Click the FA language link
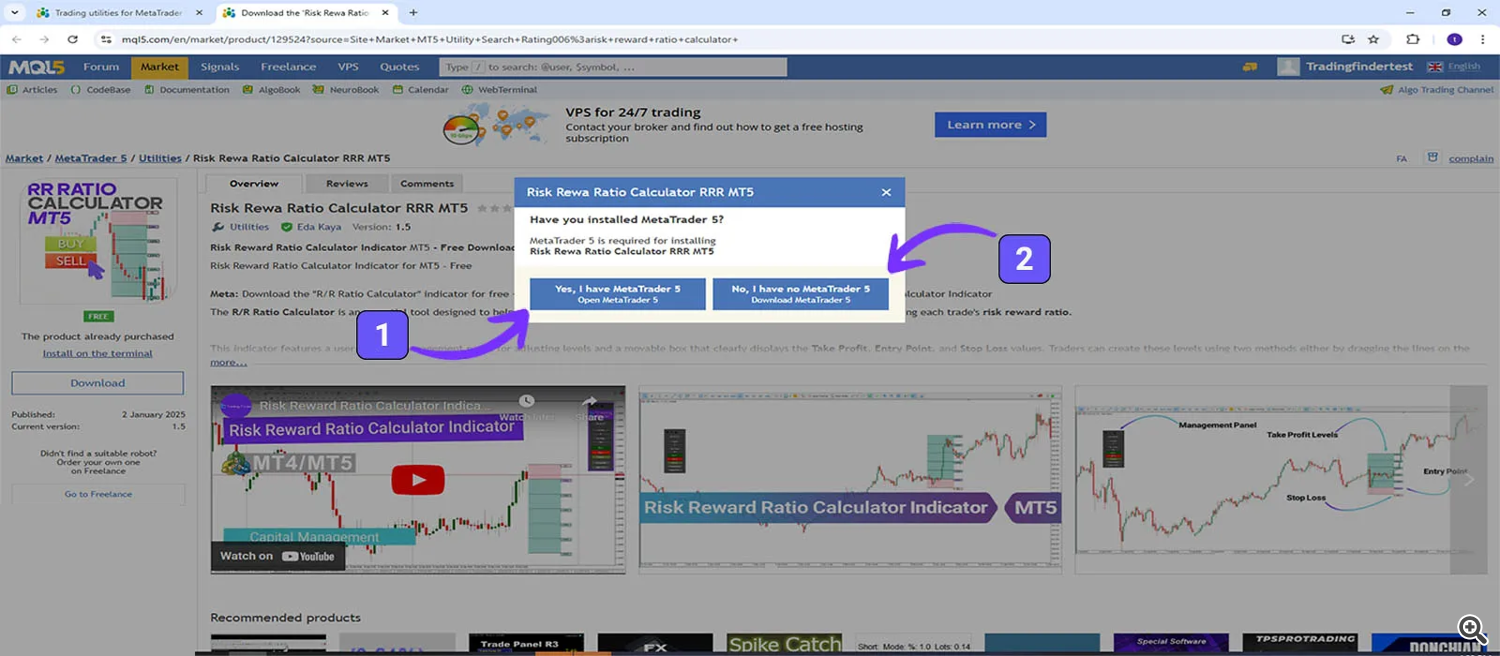 coord(1402,159)
